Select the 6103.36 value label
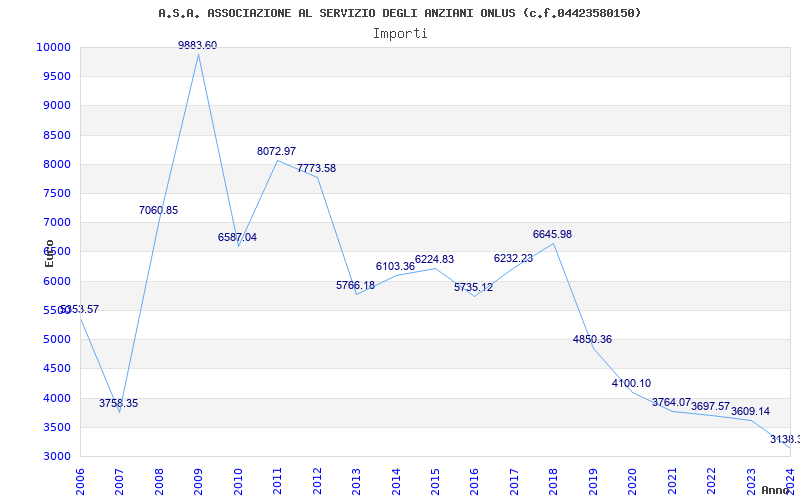Viewport: 800px width, 500px height. 395,266
